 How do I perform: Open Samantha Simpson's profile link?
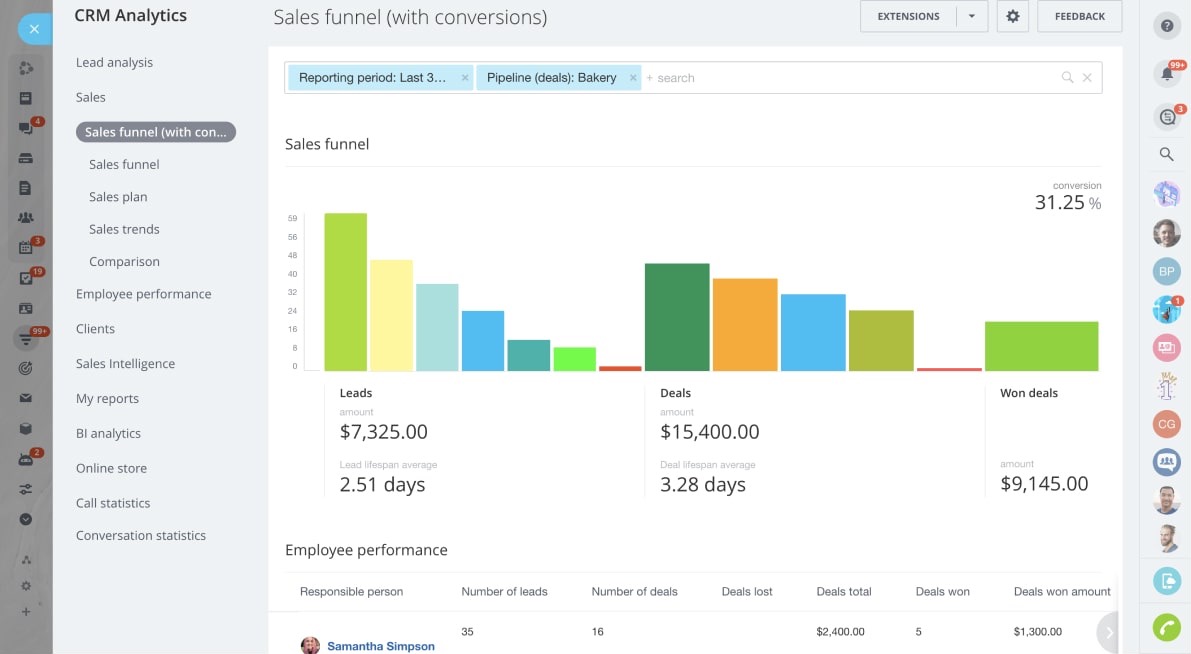pos(380,646)
